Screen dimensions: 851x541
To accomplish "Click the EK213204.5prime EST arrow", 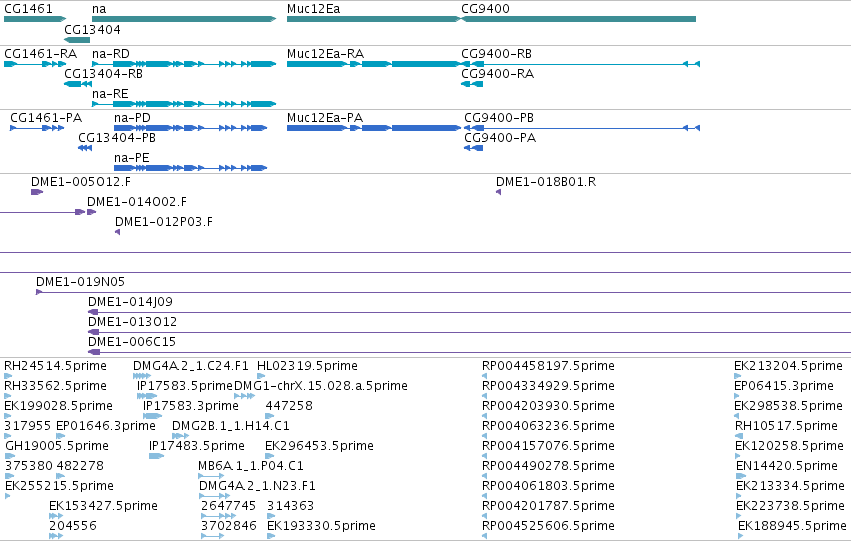I will 738,376.
